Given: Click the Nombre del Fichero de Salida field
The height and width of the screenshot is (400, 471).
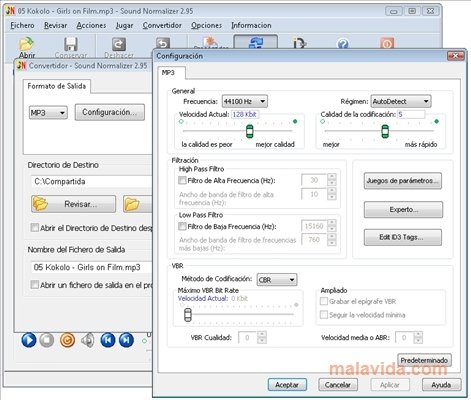Looking at the screenshot, I should 92,267.
